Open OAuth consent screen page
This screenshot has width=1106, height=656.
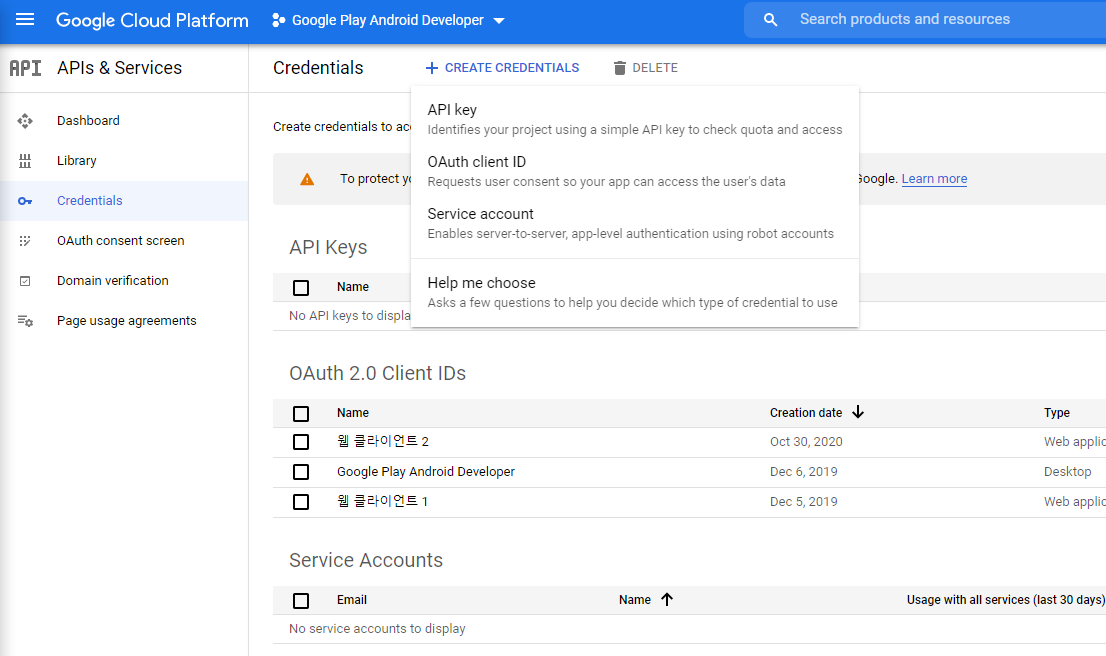tap(121, 241)
